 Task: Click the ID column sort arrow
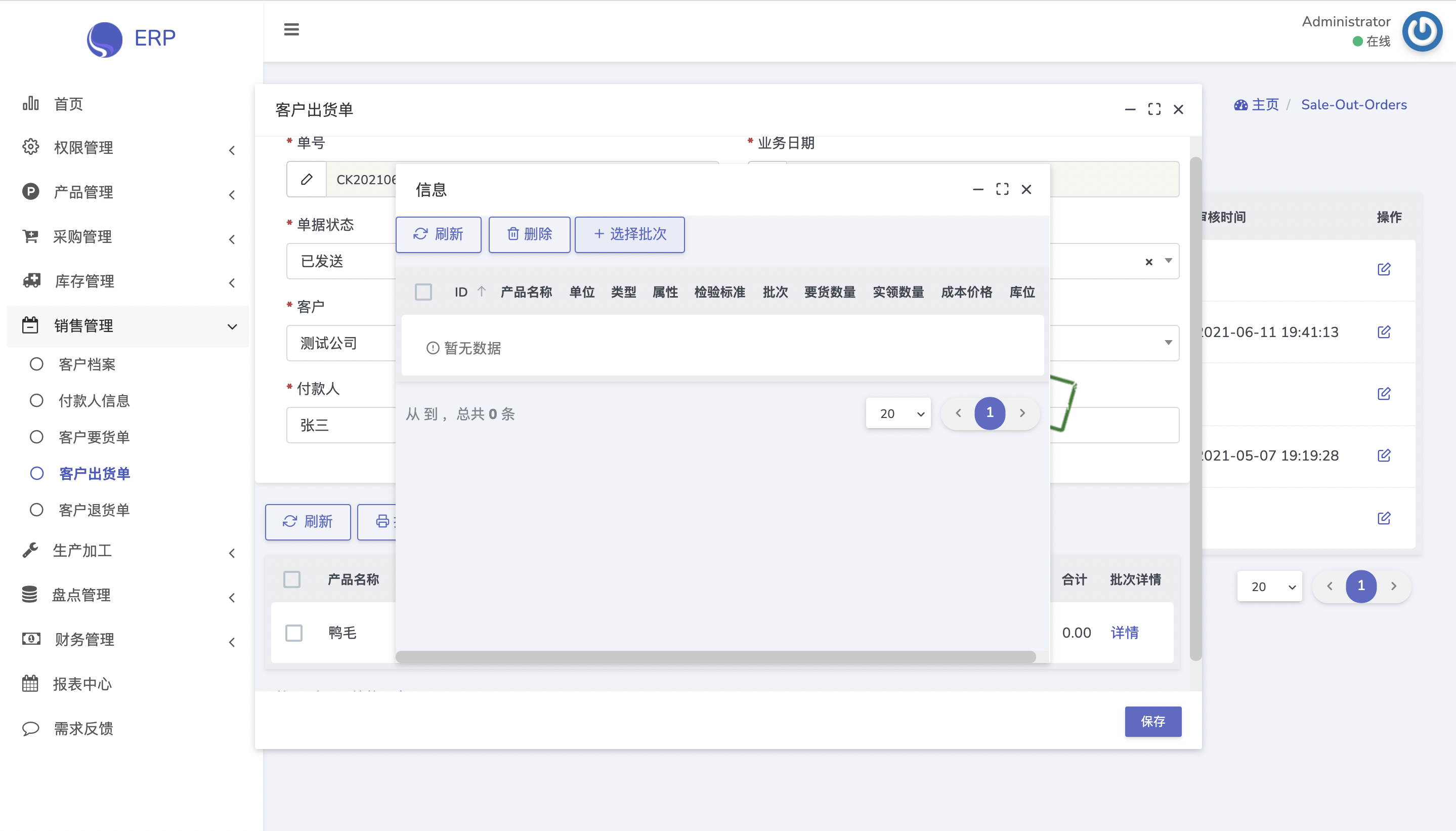coord(482,292)
